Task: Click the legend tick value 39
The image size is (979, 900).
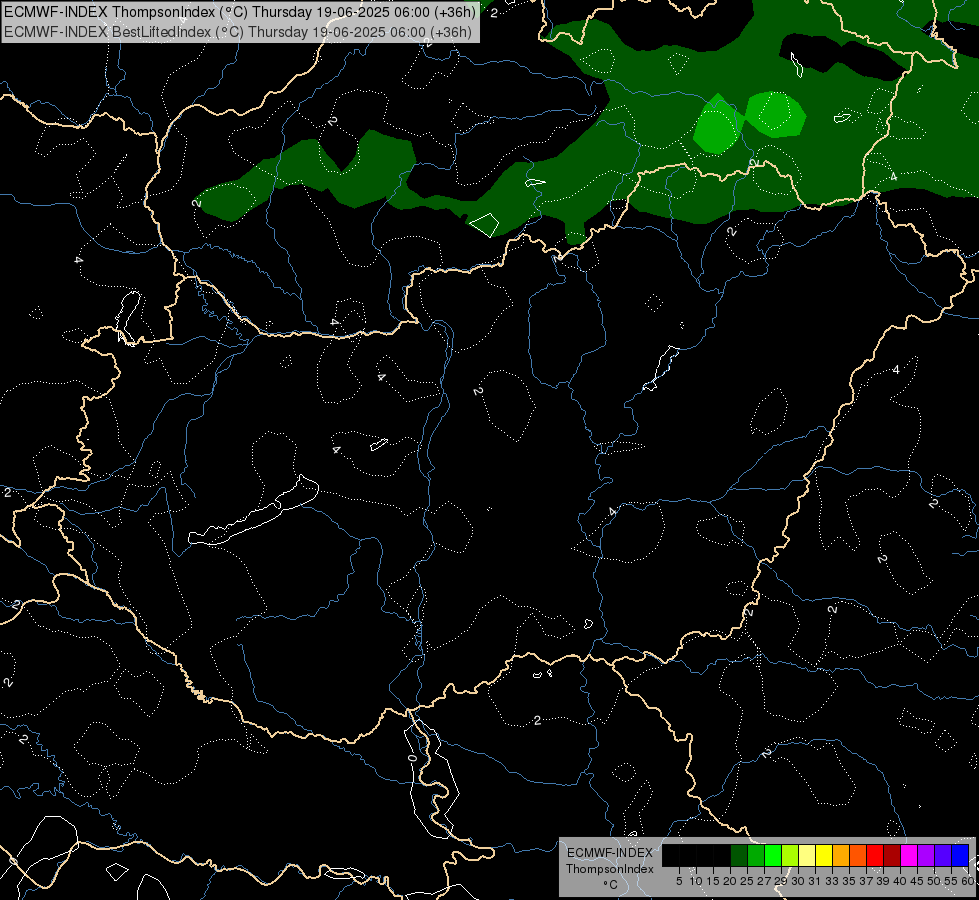Action: pos(883,881)
